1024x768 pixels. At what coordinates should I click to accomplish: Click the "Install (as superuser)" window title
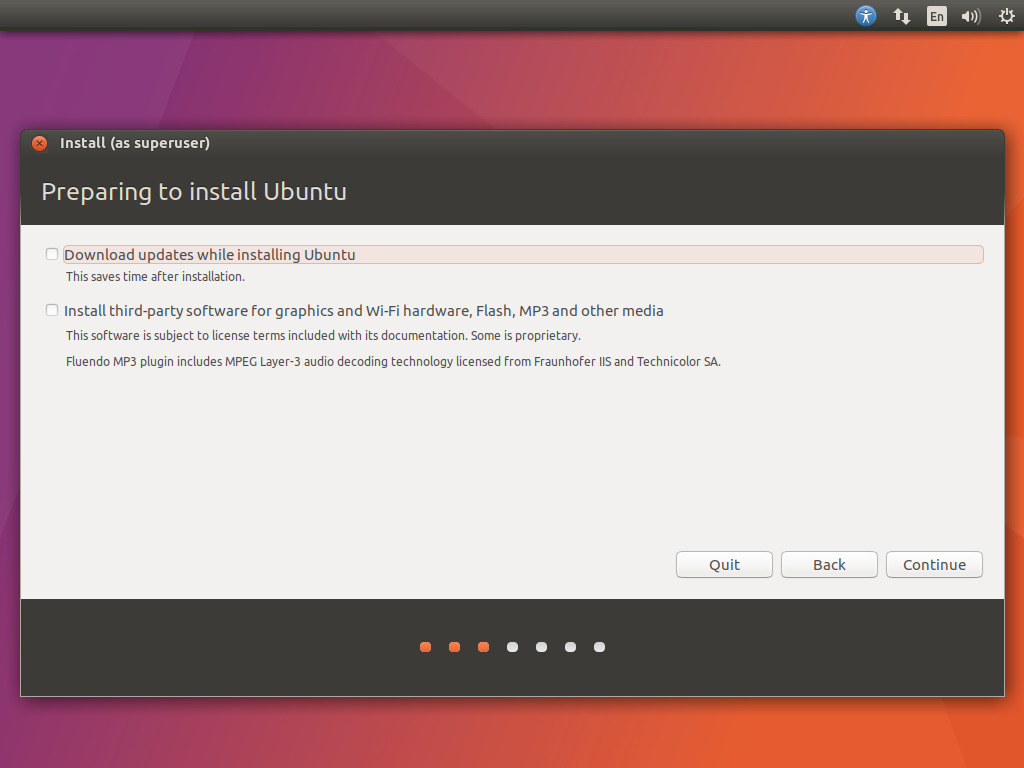click(x=135, y=143)
